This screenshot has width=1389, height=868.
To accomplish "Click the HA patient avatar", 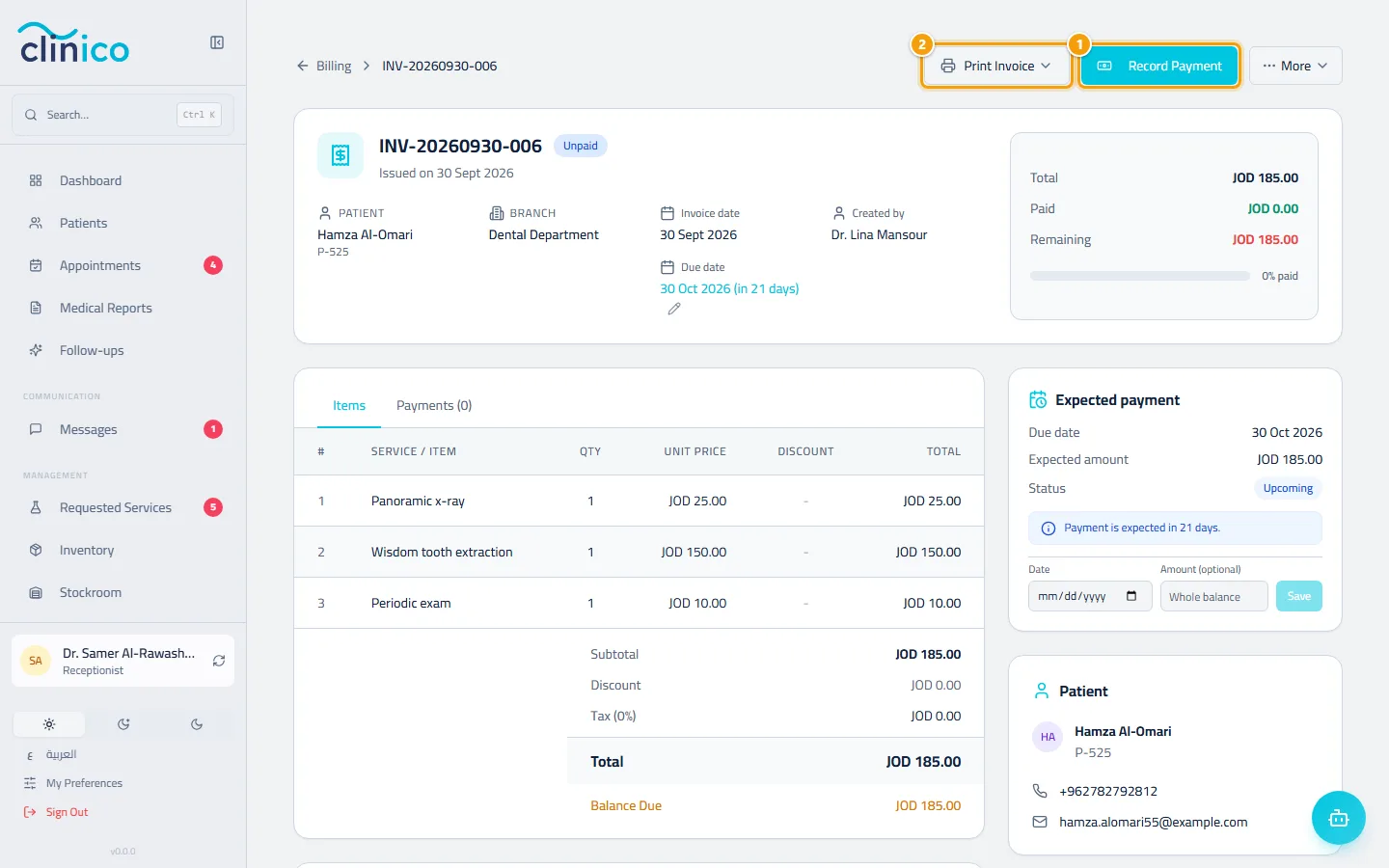I will click(x=1048, y=737).
